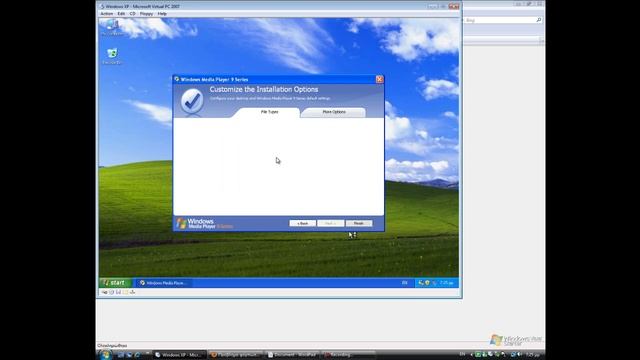Click the XP language indicator in taskbar
Image resolution: width=640 pixels, height=360 pixels.
[404, 283]
